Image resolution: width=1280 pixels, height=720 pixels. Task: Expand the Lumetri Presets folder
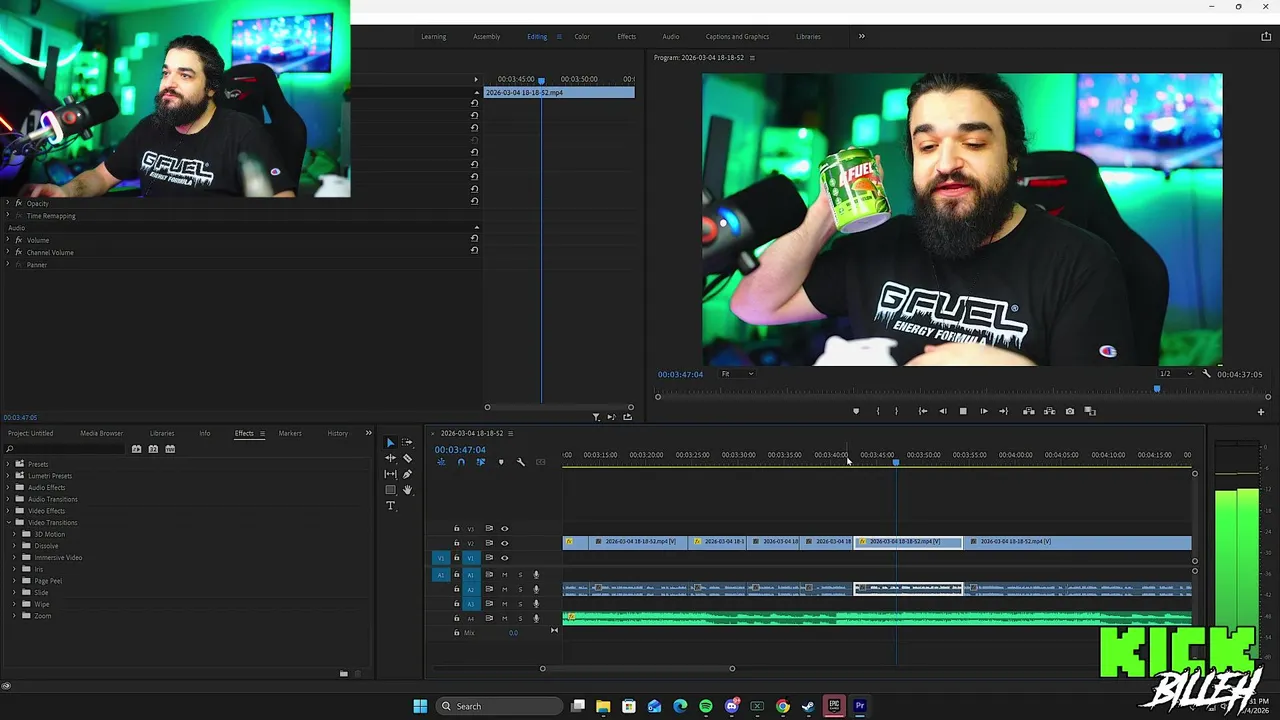[x=8, y=476]
